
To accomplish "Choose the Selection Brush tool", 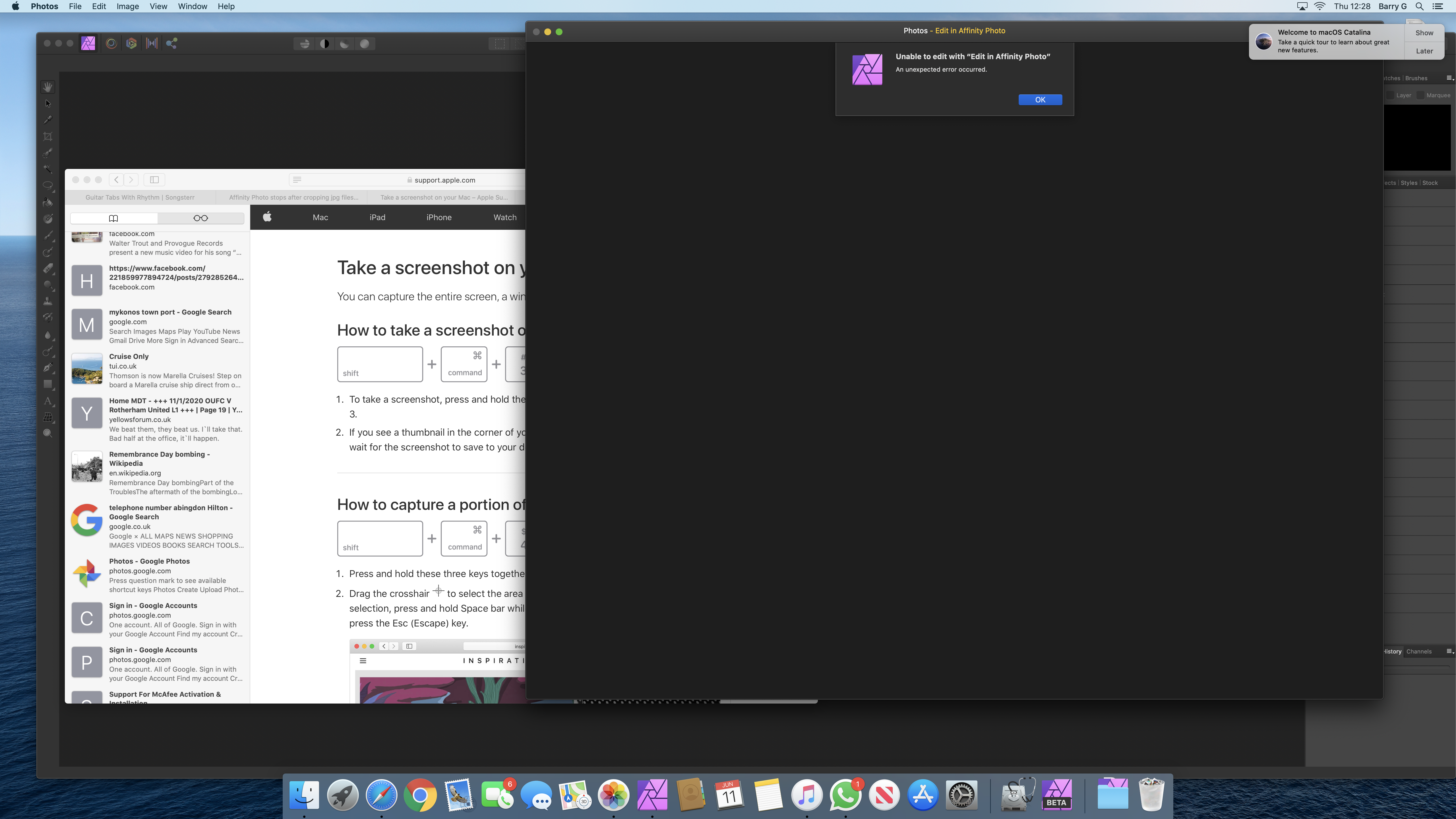I will pyautogui.click(x=48, y=153).
